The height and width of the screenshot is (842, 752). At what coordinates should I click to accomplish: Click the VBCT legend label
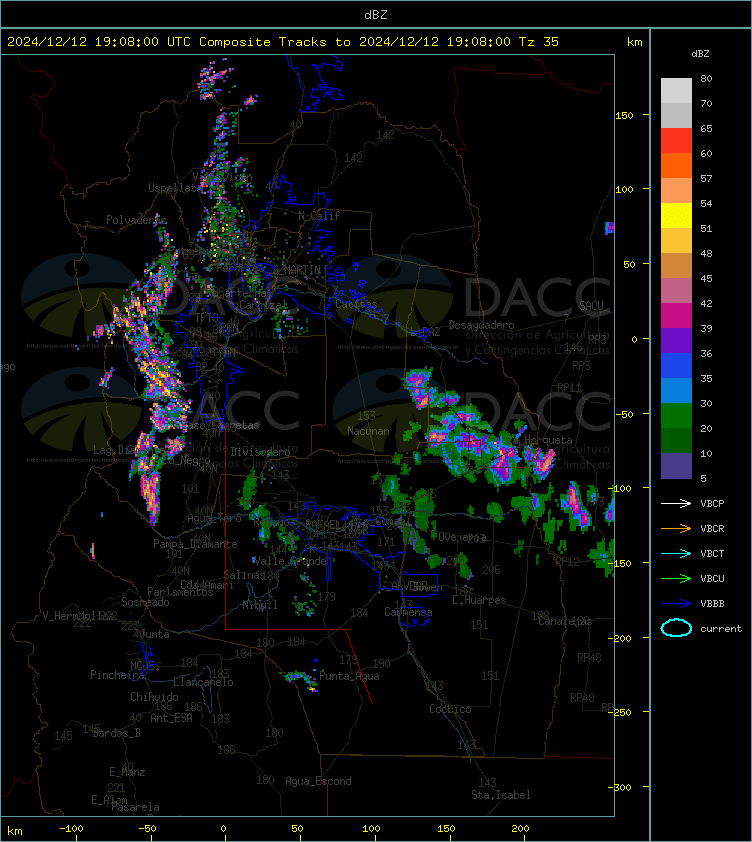712,553
